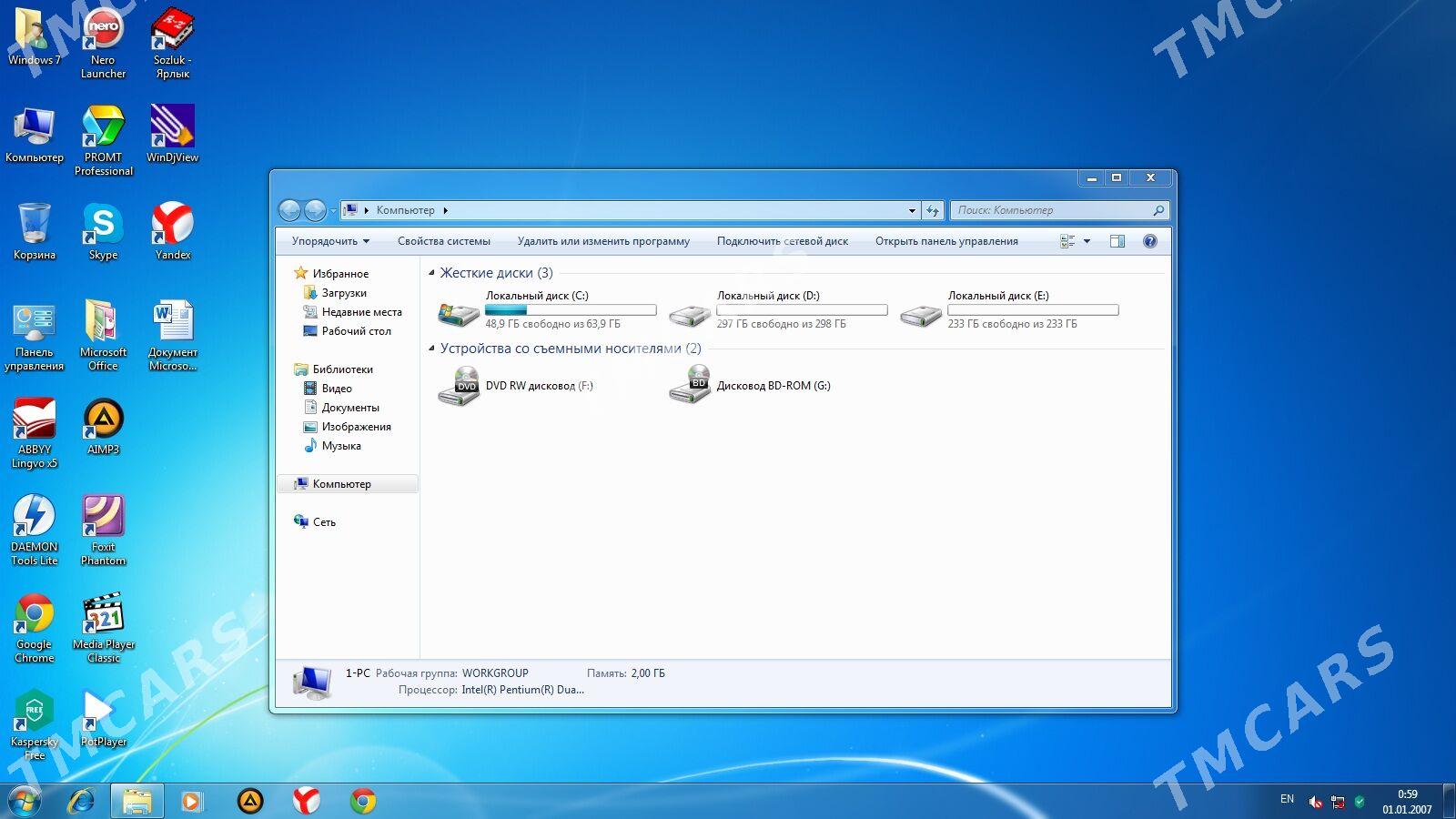Screen dimensions: 1456x819
Task: Click the muted volume tray icon
Action: click(x=1315, y=802)
